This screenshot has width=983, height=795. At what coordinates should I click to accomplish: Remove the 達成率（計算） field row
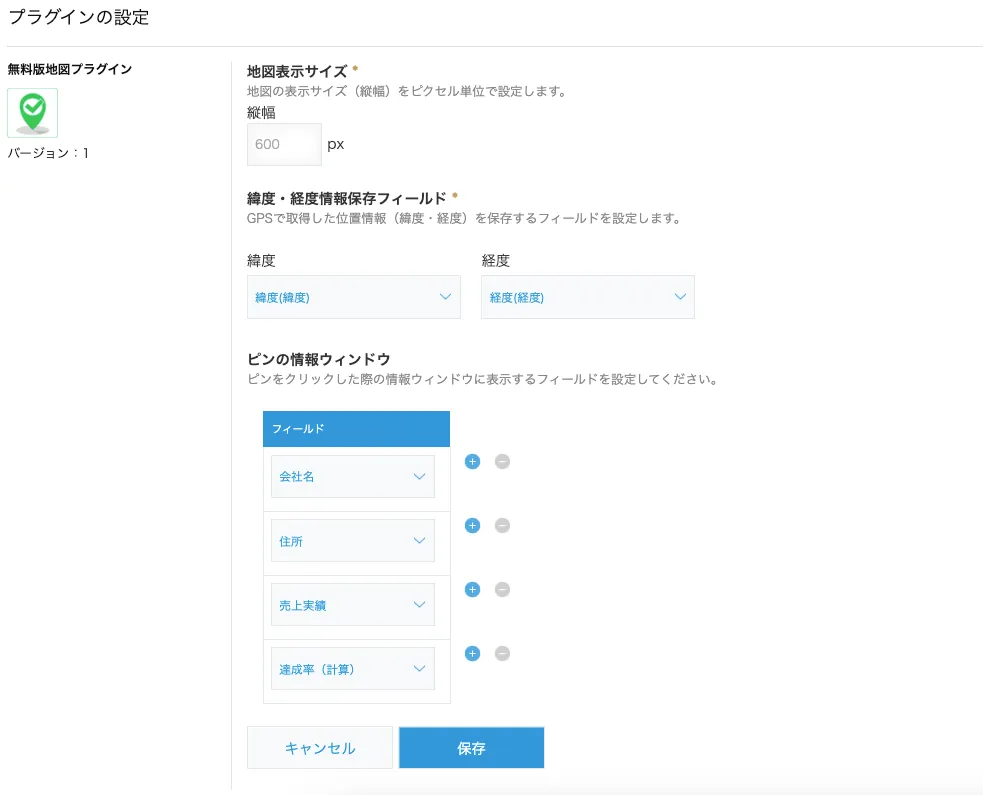[x=502, y=654]
